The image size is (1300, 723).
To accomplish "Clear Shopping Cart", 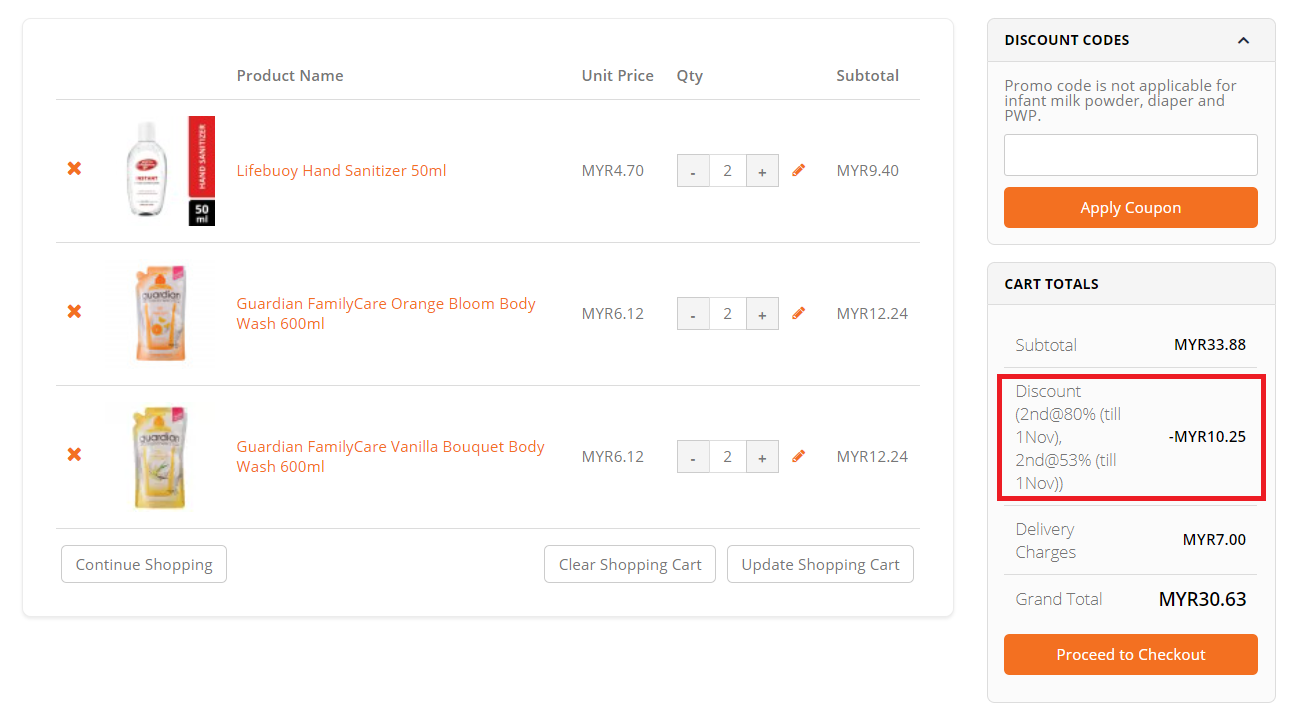I will 630,564.
